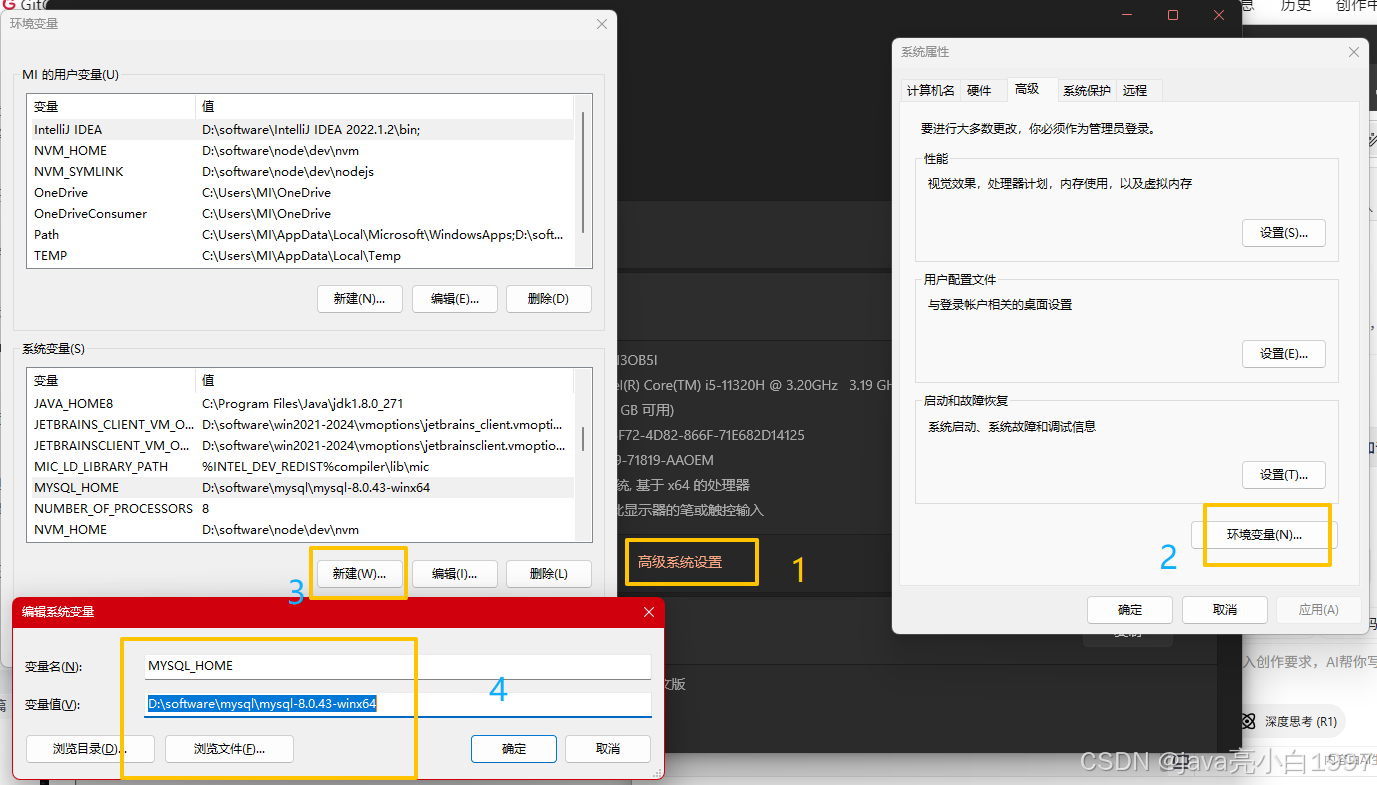Switch to the 硬件 tab
1377x785 pixels.
(979, 90)
